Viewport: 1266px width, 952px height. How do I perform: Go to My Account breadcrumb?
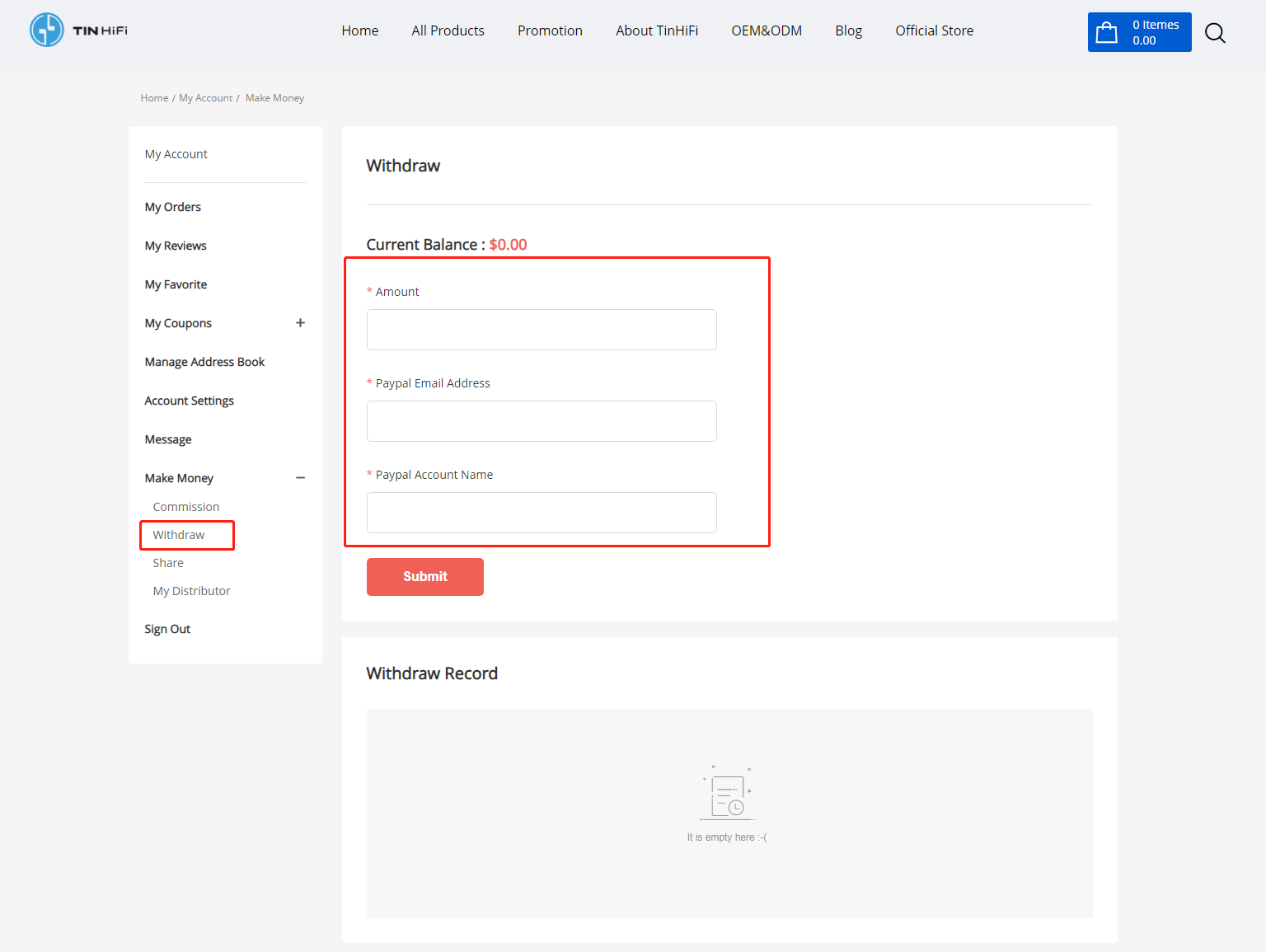point(205,98)
